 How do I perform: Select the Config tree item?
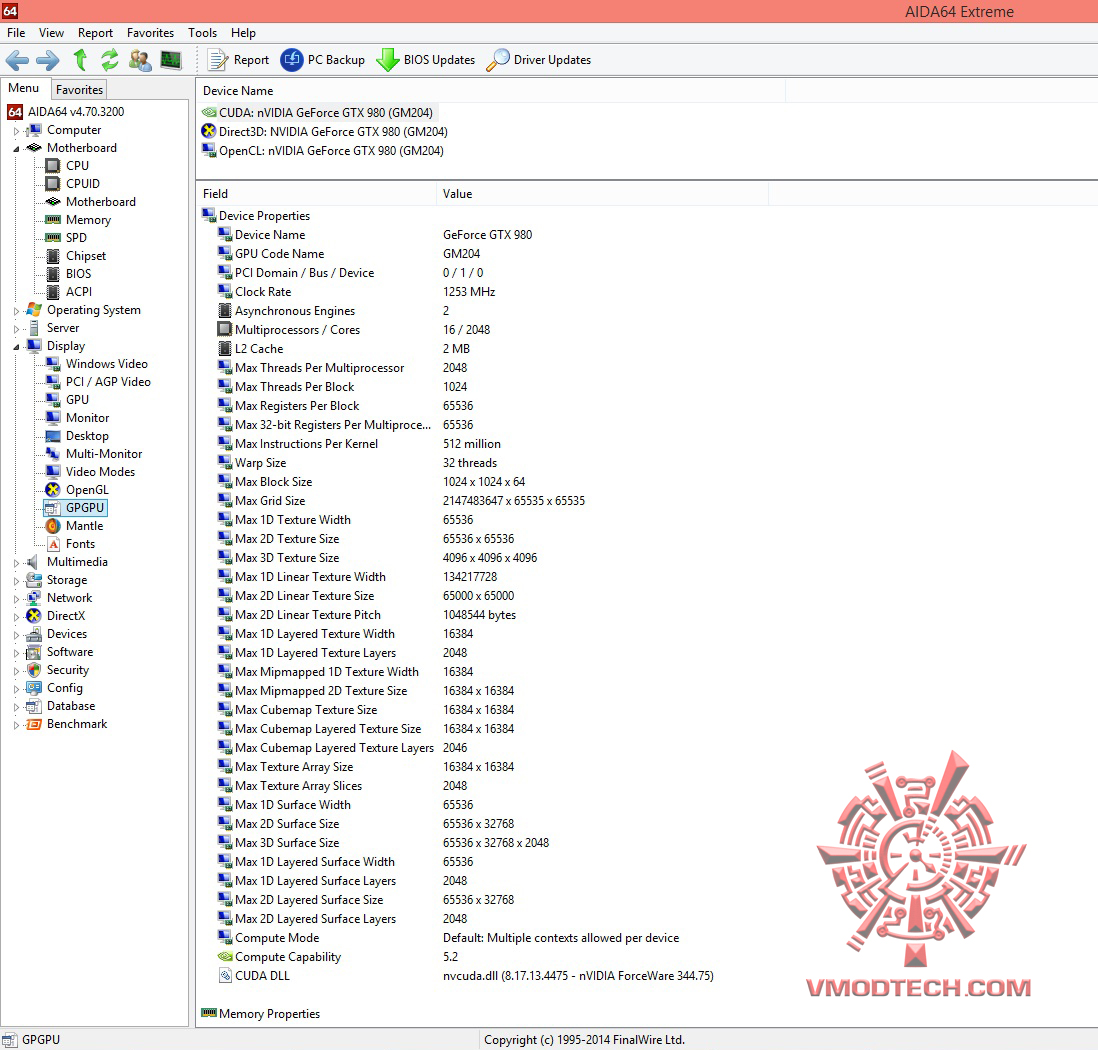pos(64,689)
